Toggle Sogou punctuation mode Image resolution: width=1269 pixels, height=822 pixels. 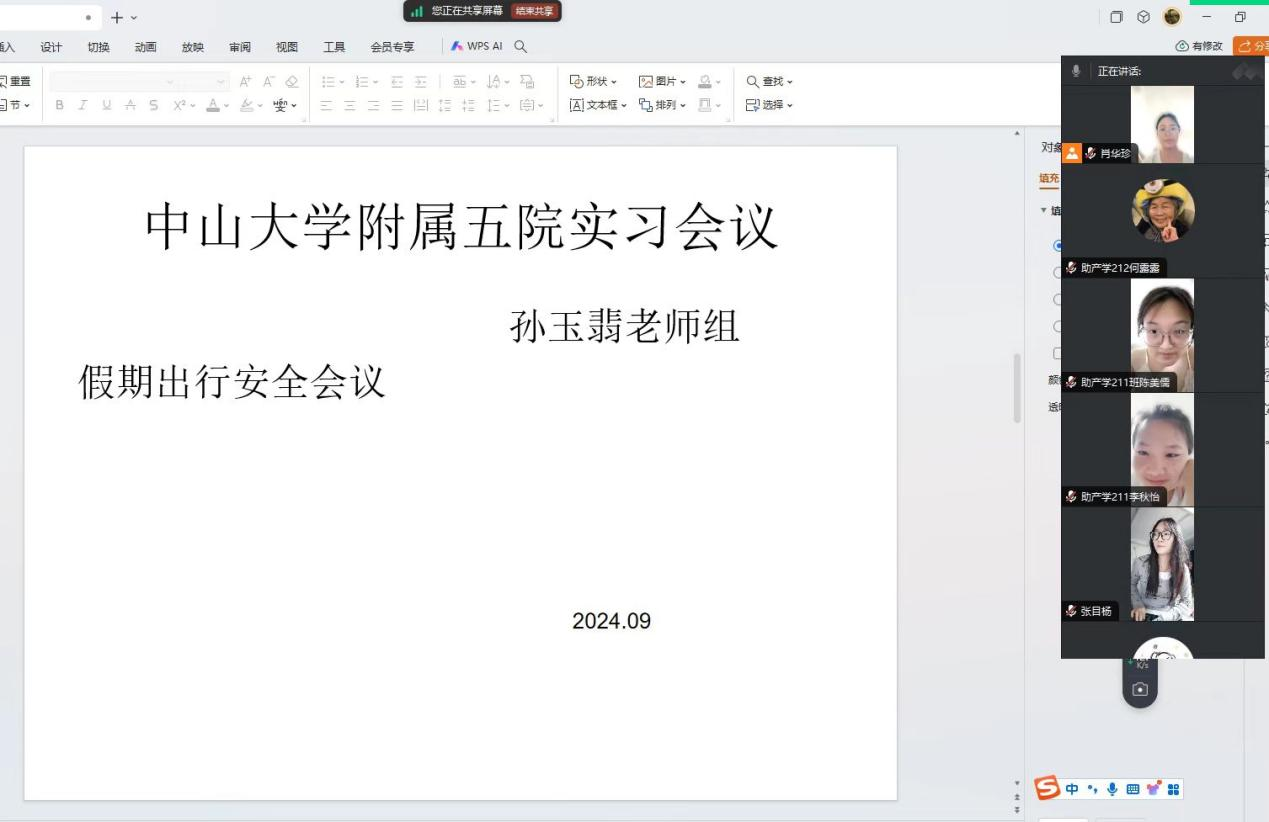[1092, 789]
